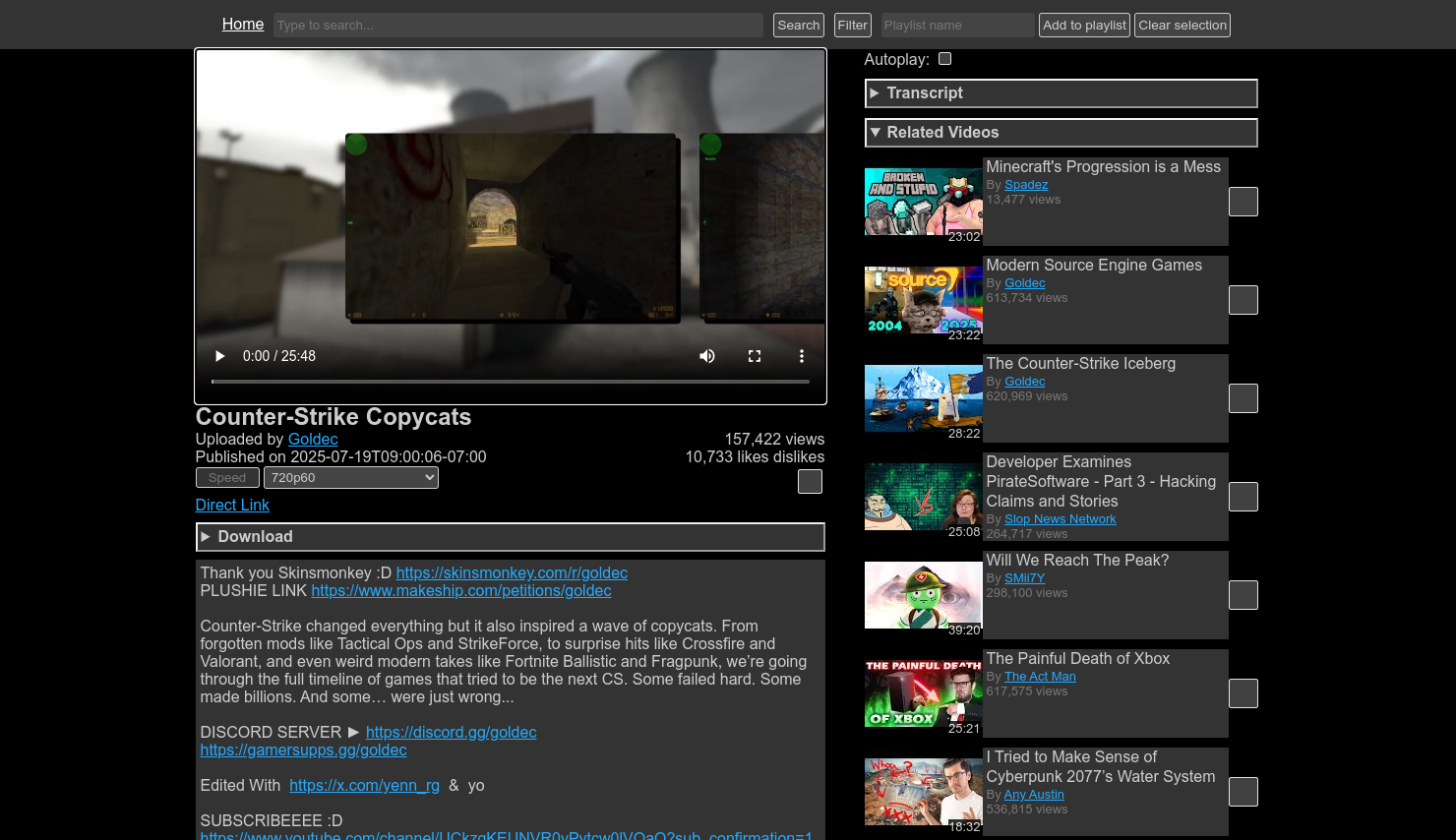
Task: Select checkbox for Developer Examines PirateSoftware video
Action: [x=1244, y=497]
